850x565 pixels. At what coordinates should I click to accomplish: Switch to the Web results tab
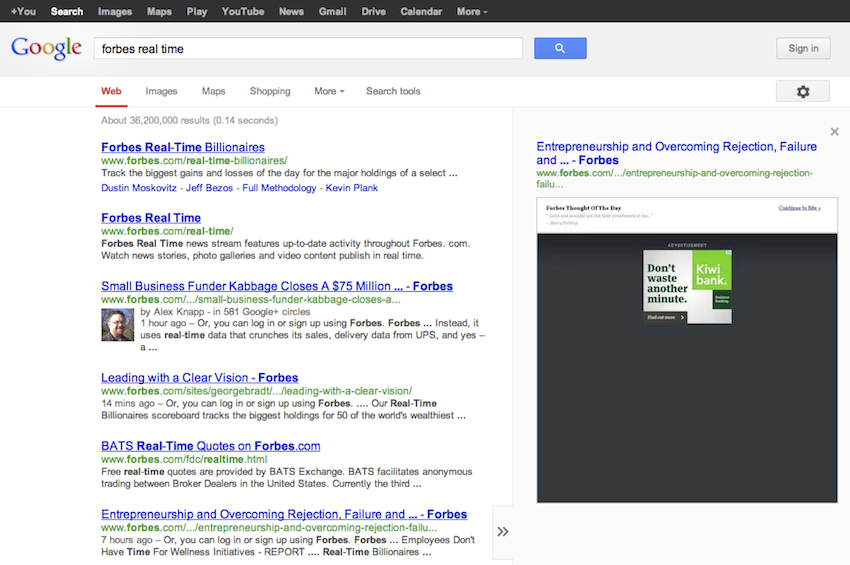click(111, 91)
